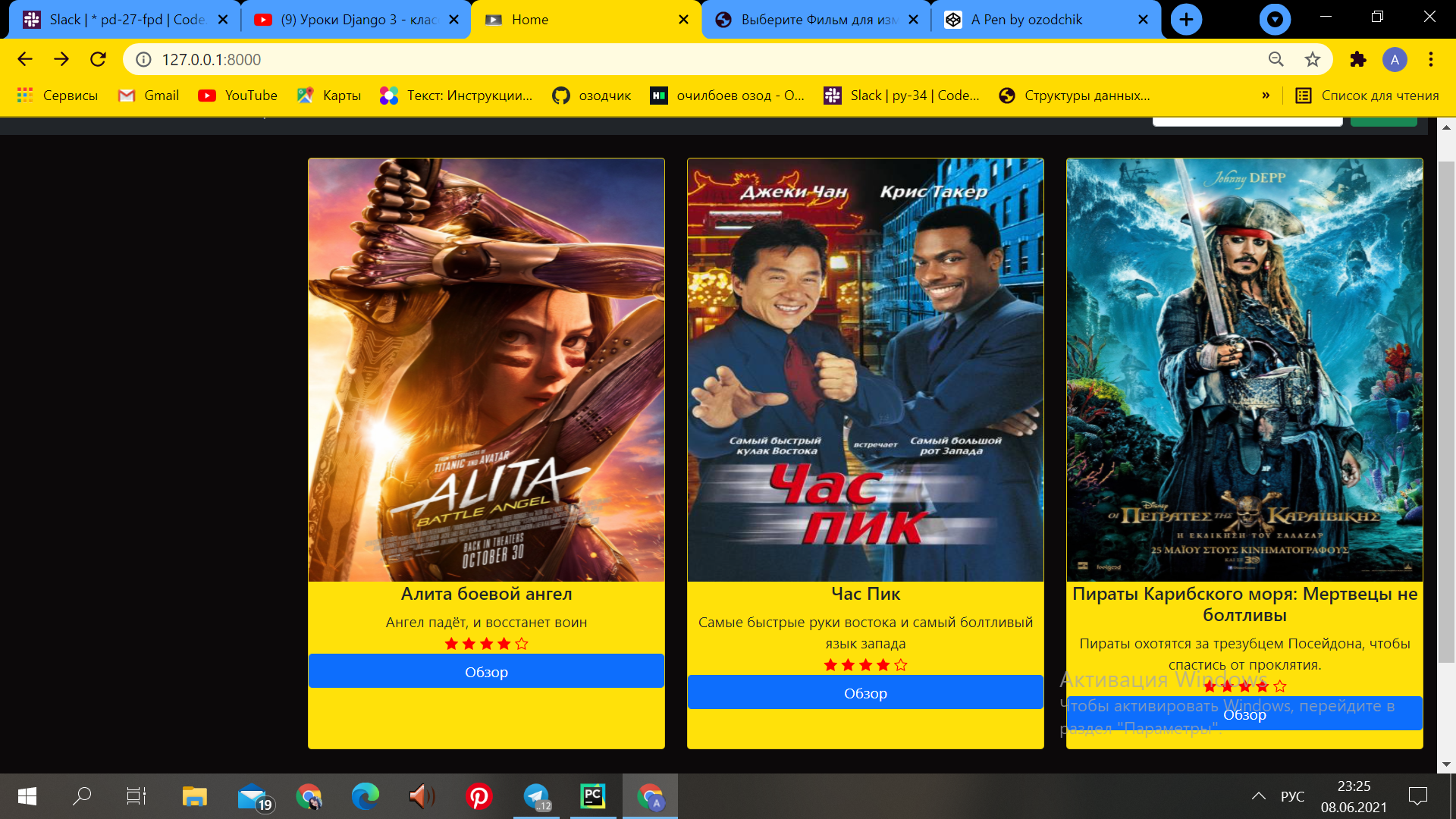This screenshot has height=819, width=1456.
Task: Open the Windows notification center
Action: point(1417,796)
